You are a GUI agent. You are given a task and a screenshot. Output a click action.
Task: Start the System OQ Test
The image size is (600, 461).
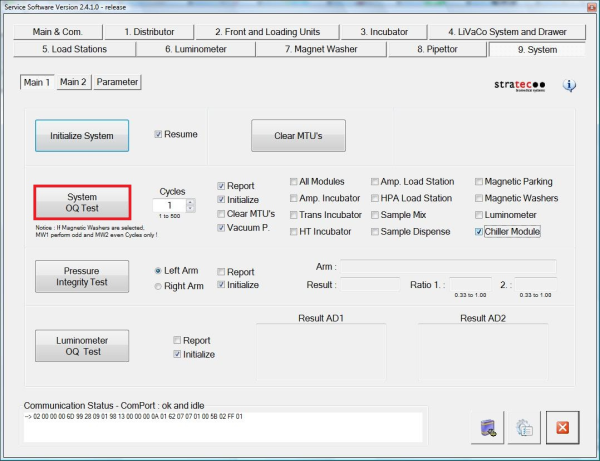pos(82,204)
